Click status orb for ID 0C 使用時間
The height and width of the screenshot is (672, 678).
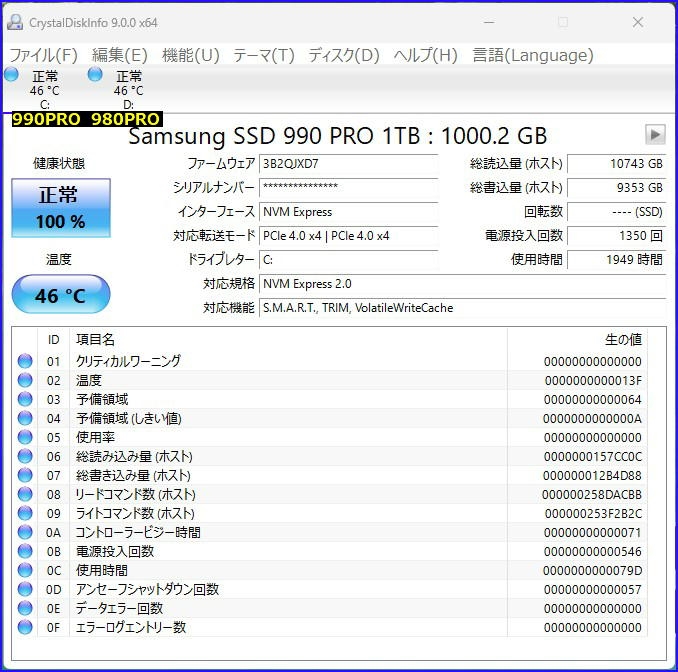[25, 570]
